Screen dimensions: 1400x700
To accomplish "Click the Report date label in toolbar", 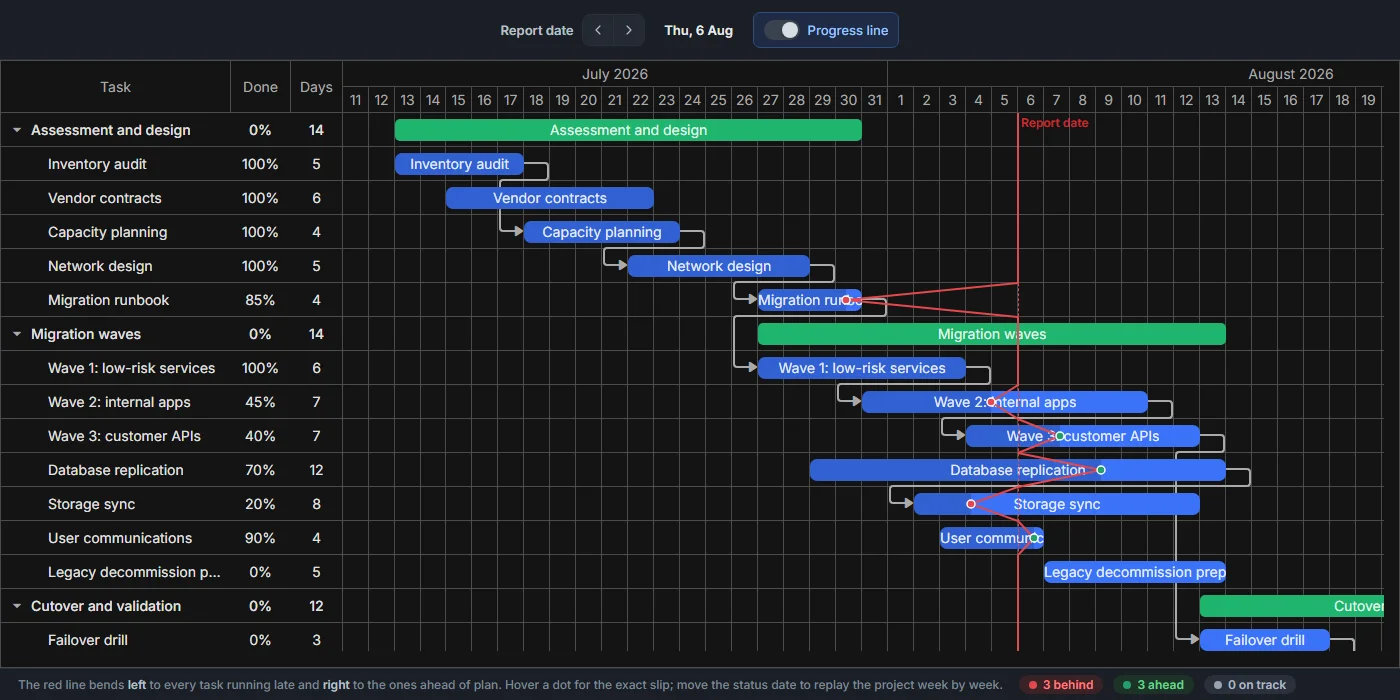I will coord(537,30).
